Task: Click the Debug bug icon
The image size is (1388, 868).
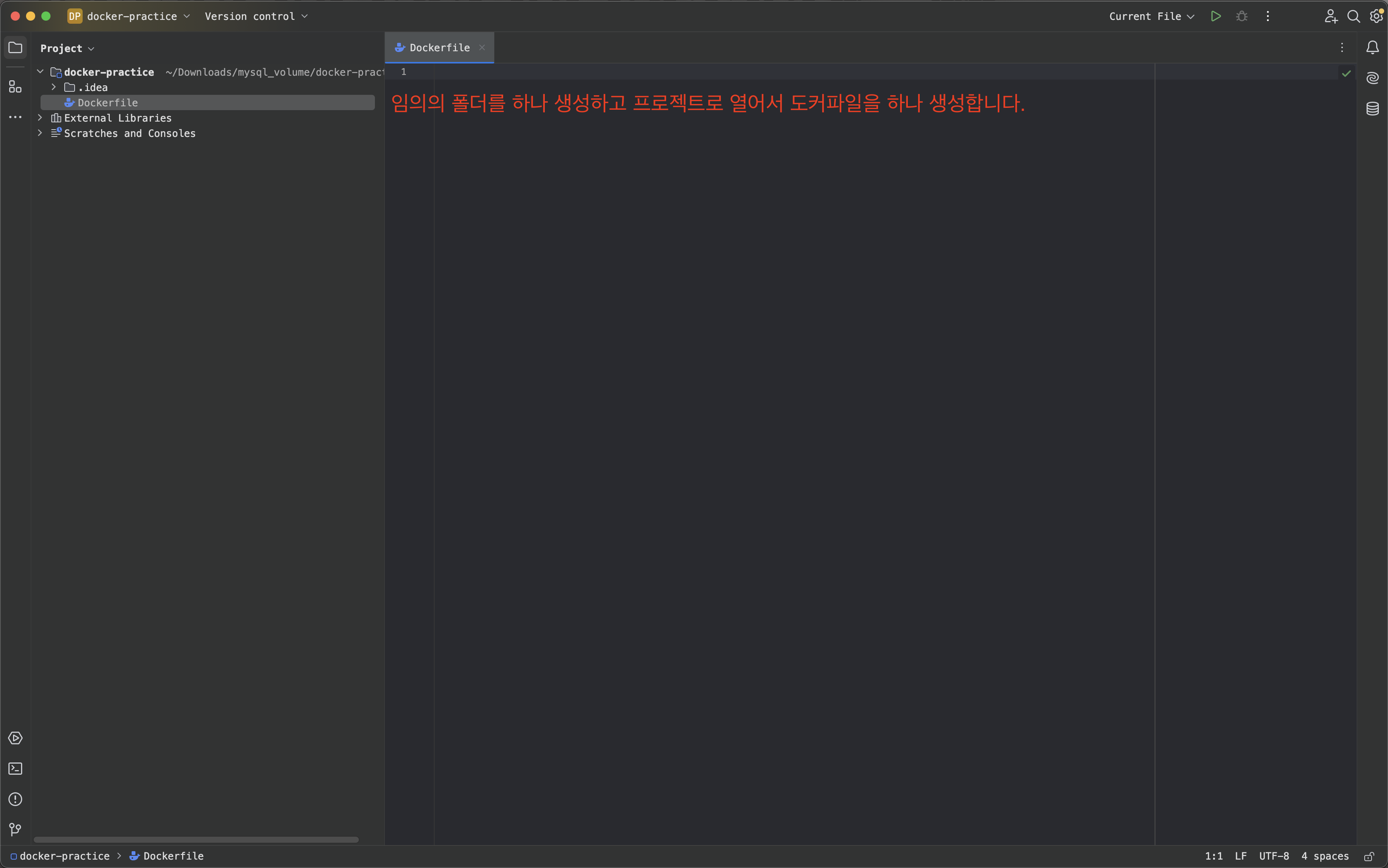Action: [1241, 16]
